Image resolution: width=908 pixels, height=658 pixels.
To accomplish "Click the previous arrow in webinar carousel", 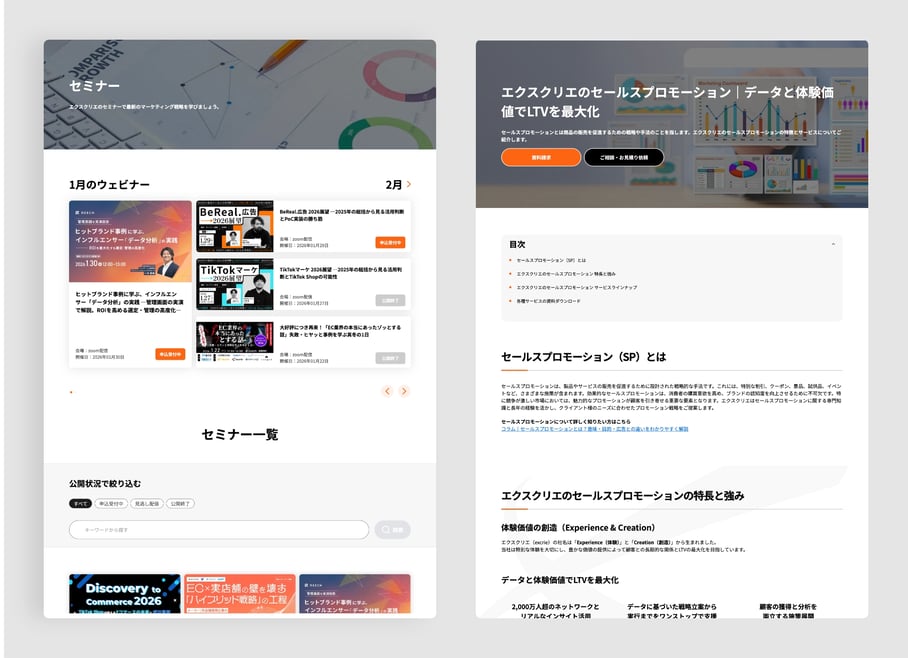I will tap(387, 391).
